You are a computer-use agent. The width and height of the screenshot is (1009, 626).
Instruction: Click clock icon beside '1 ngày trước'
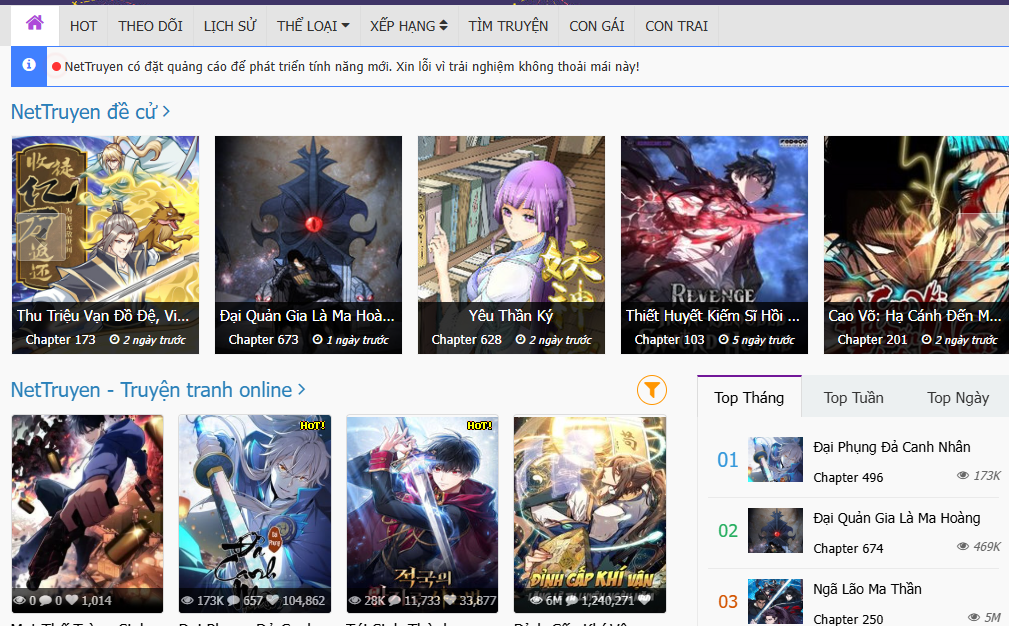(317, 339)
